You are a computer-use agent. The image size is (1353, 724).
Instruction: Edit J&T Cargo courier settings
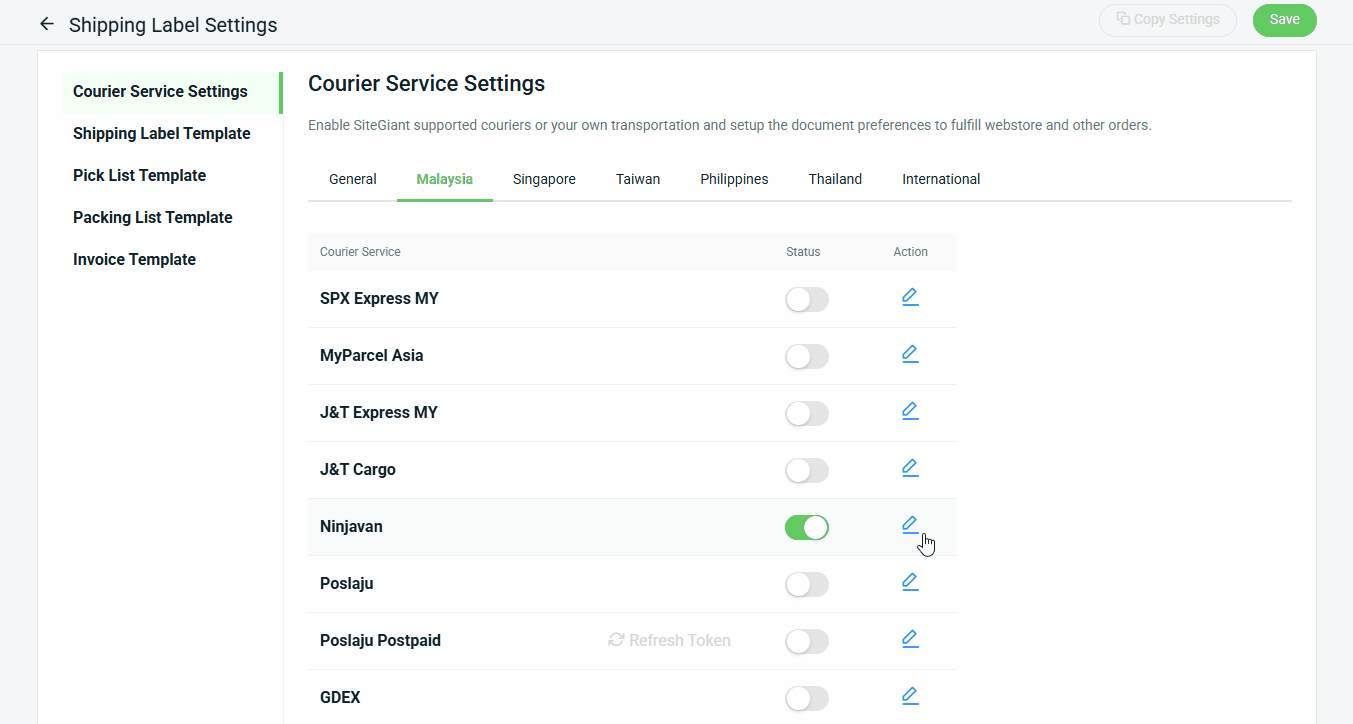pos(910,468)
